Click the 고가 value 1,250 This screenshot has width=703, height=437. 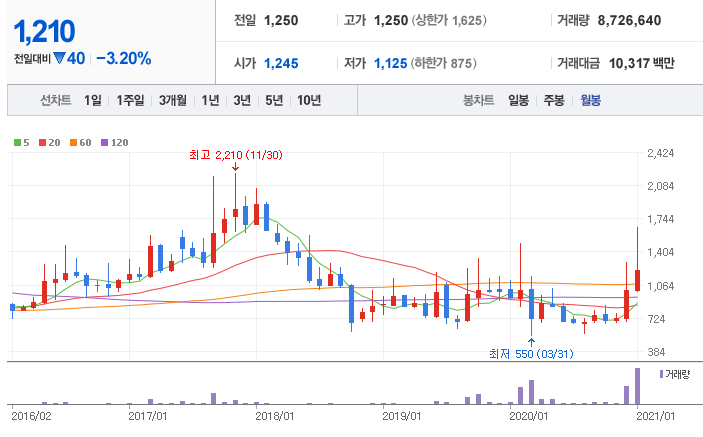(x=391, y=21)
